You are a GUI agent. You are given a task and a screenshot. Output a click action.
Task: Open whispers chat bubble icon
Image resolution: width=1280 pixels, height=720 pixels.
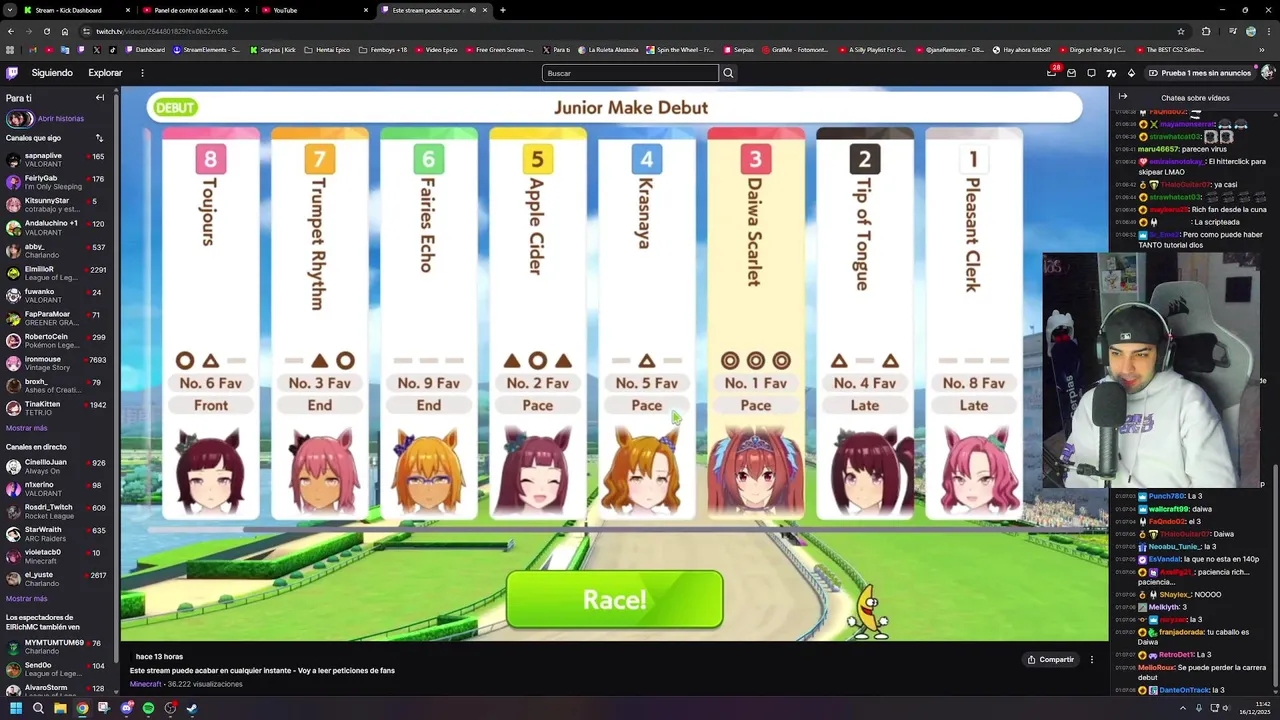[x=1091, y=73]
